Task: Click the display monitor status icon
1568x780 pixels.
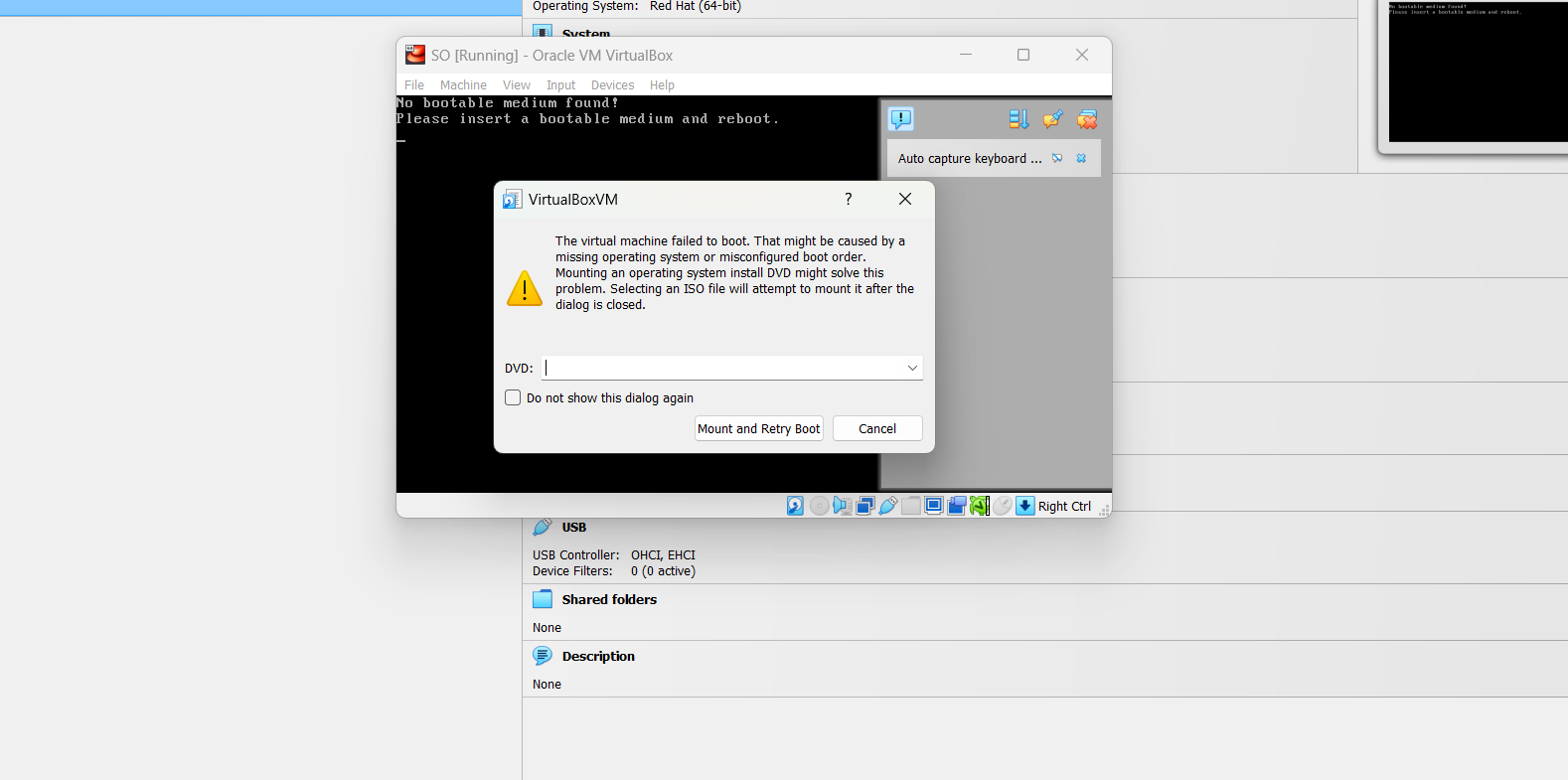Action: click(933, 506)
